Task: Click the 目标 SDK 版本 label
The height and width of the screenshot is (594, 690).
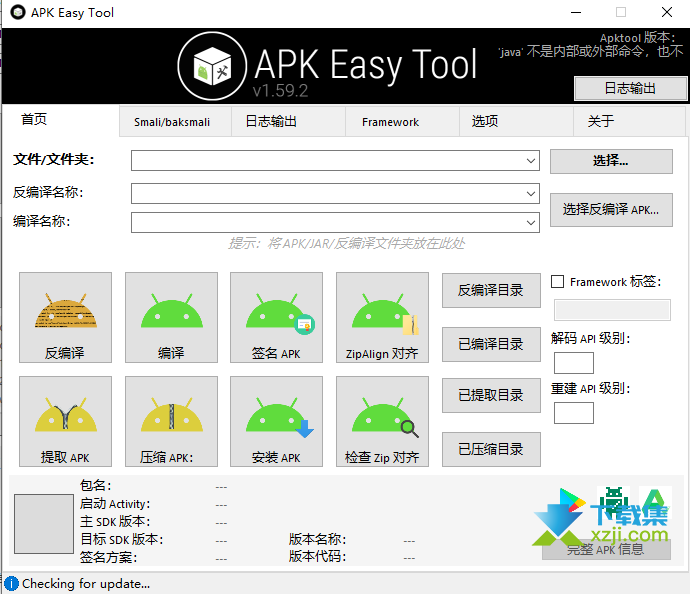Action: pos(121,539)
